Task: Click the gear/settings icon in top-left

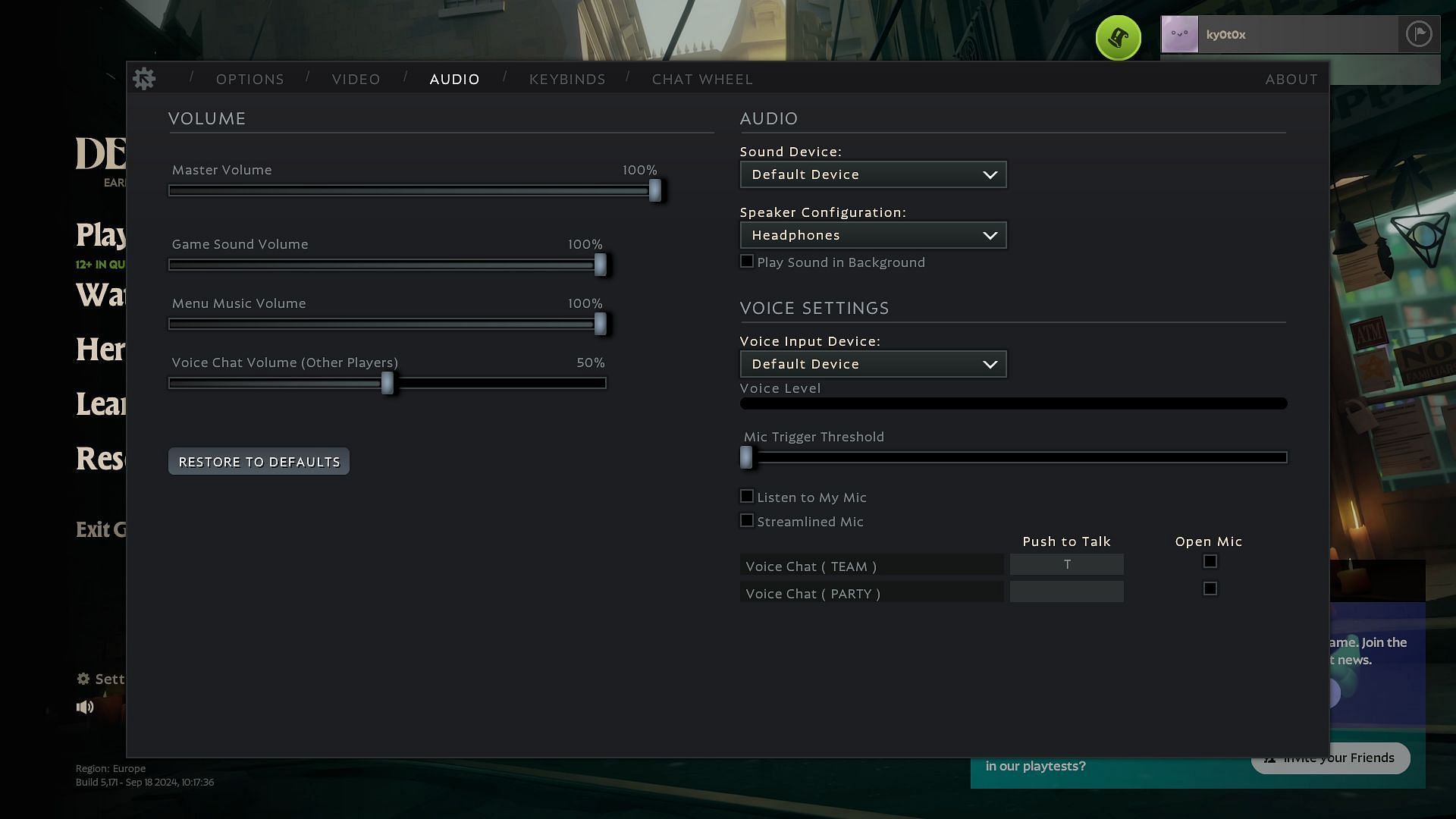Action: (145, 77)
